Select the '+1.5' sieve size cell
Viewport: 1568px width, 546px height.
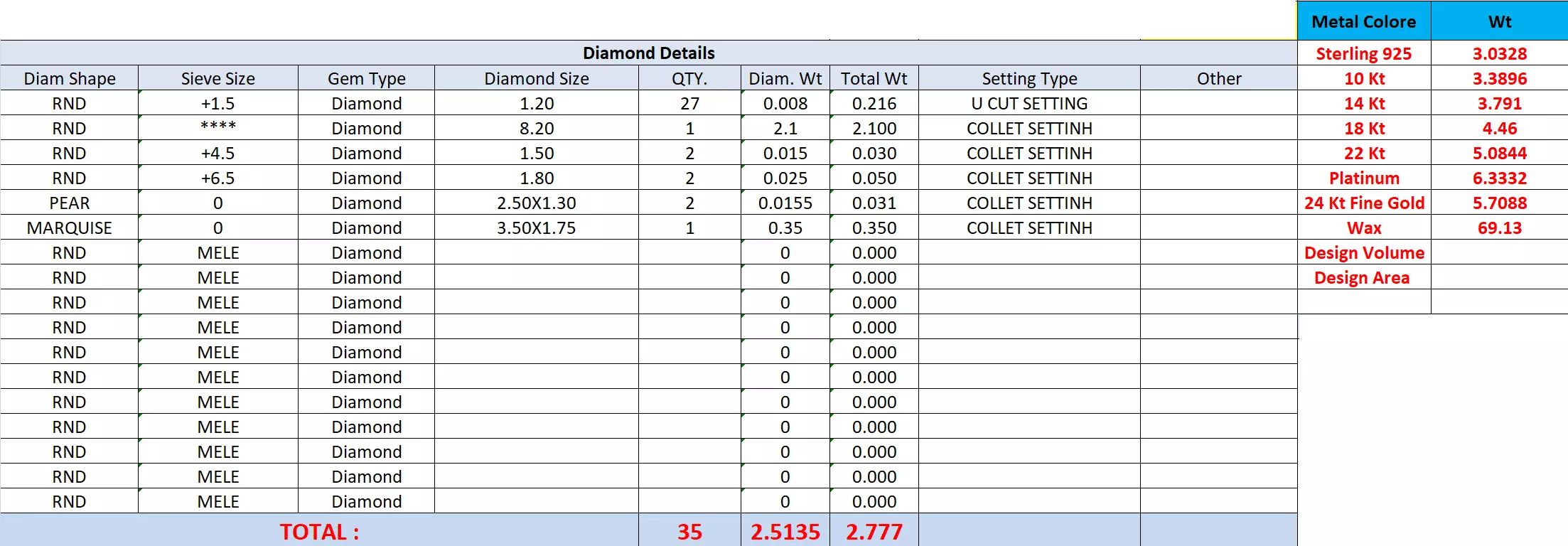(x=218, y=103)
